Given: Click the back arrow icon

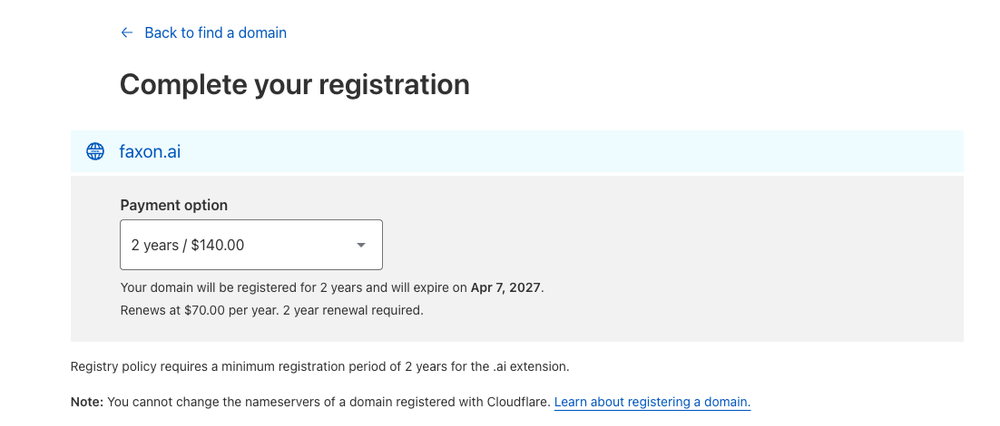Looking at the screenshot, I should click(127, 33).
